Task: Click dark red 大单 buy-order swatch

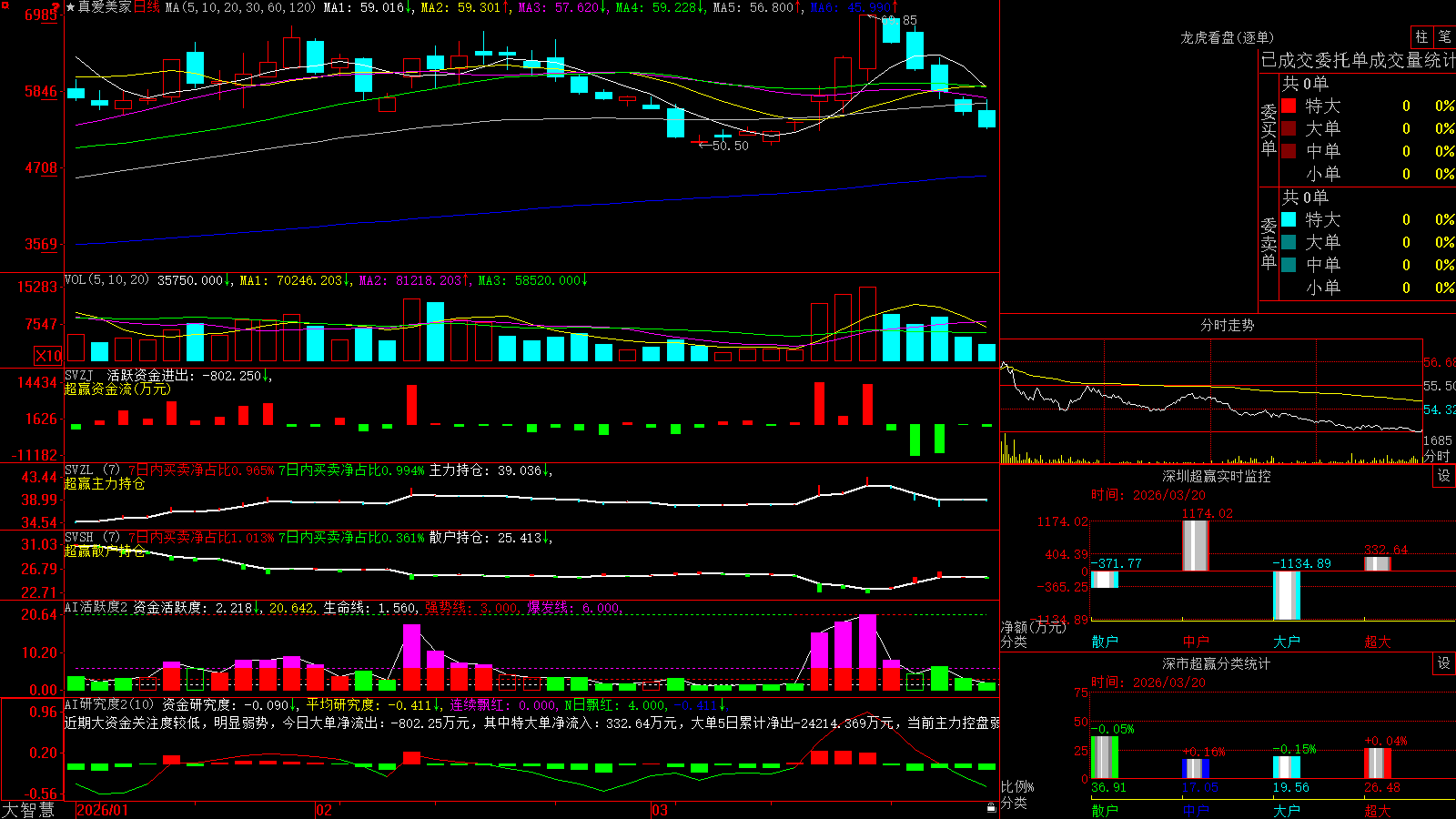Action: 1289,128
